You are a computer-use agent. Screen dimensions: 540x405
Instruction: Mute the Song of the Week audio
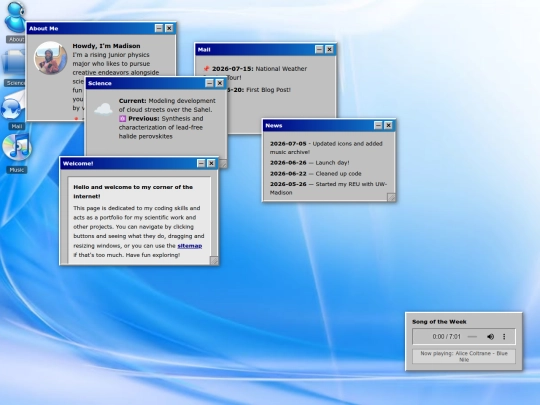tap(490, 336)
